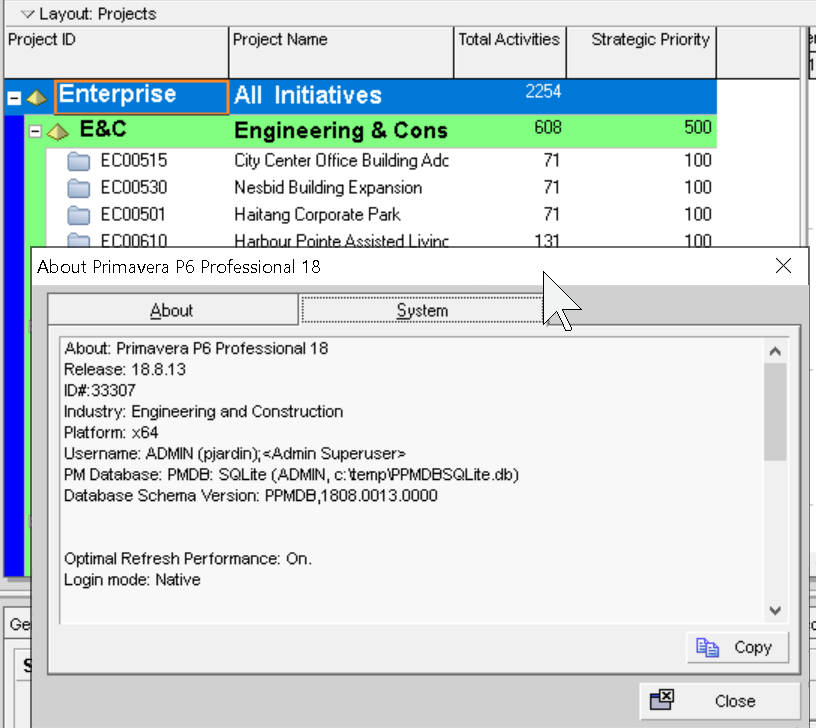The image size is (816, 728).
Task: Collapse the E&C node
Action: coord(36,131)
